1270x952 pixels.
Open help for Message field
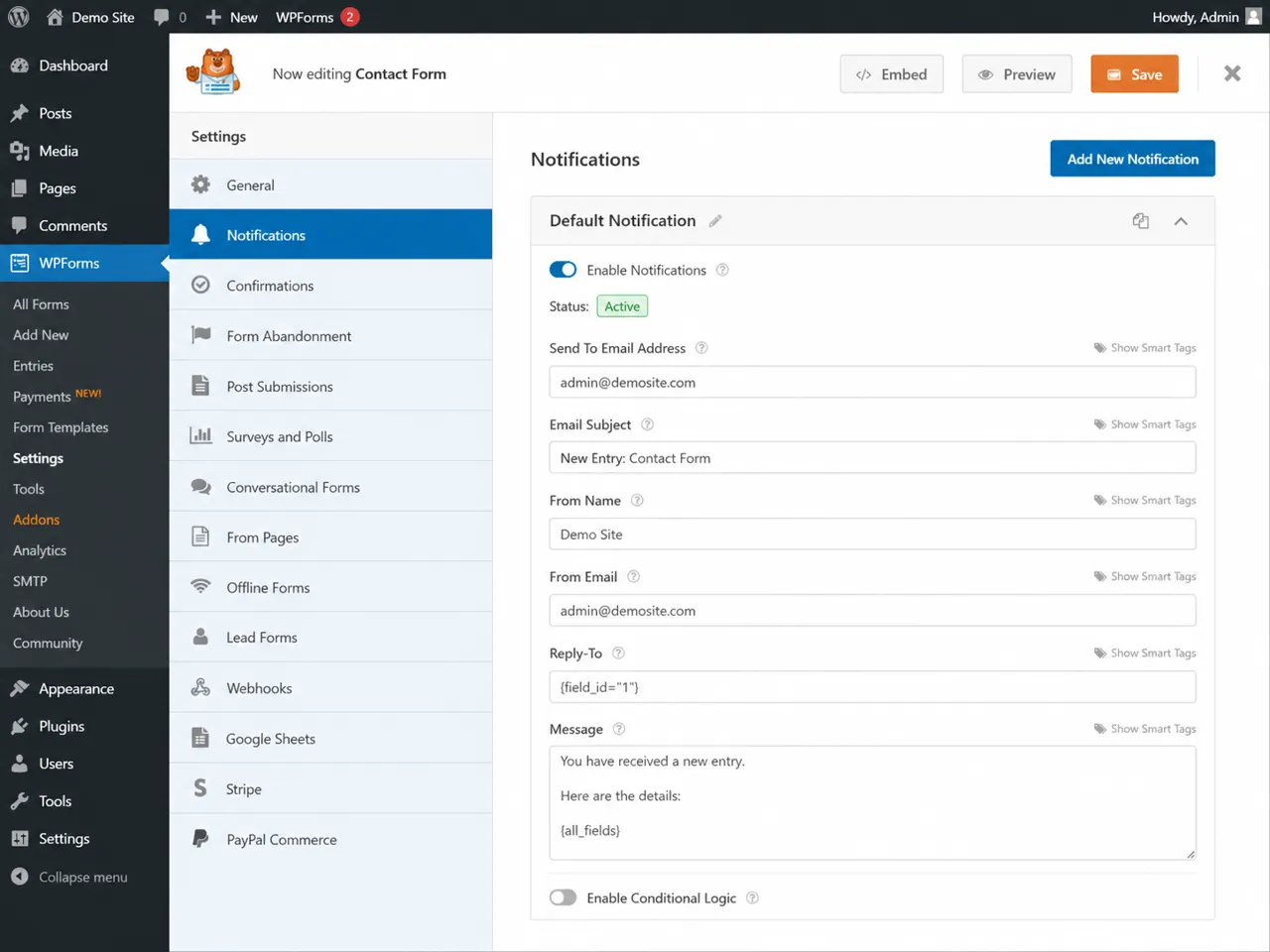point(619,729)
